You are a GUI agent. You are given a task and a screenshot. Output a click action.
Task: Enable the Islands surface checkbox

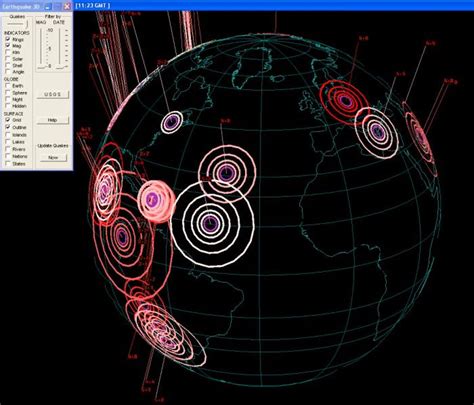pos(8,135)
